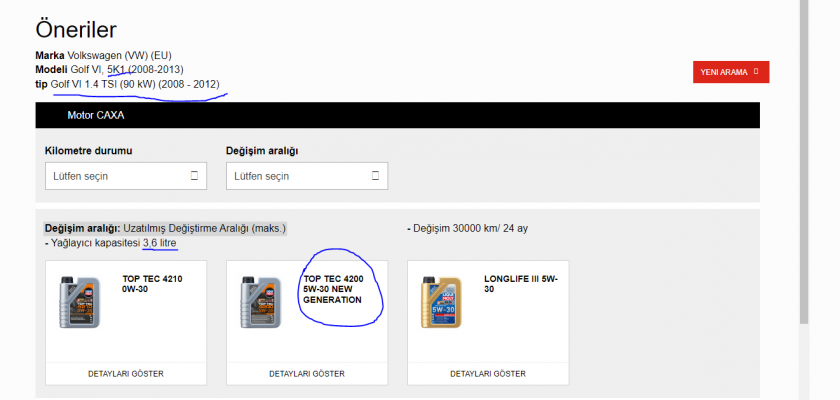The width and height of the screenshot is (840, 400).
Task: Click the LONGLIFE III 5W-30 product title
Action: click(x=521, y=284)
